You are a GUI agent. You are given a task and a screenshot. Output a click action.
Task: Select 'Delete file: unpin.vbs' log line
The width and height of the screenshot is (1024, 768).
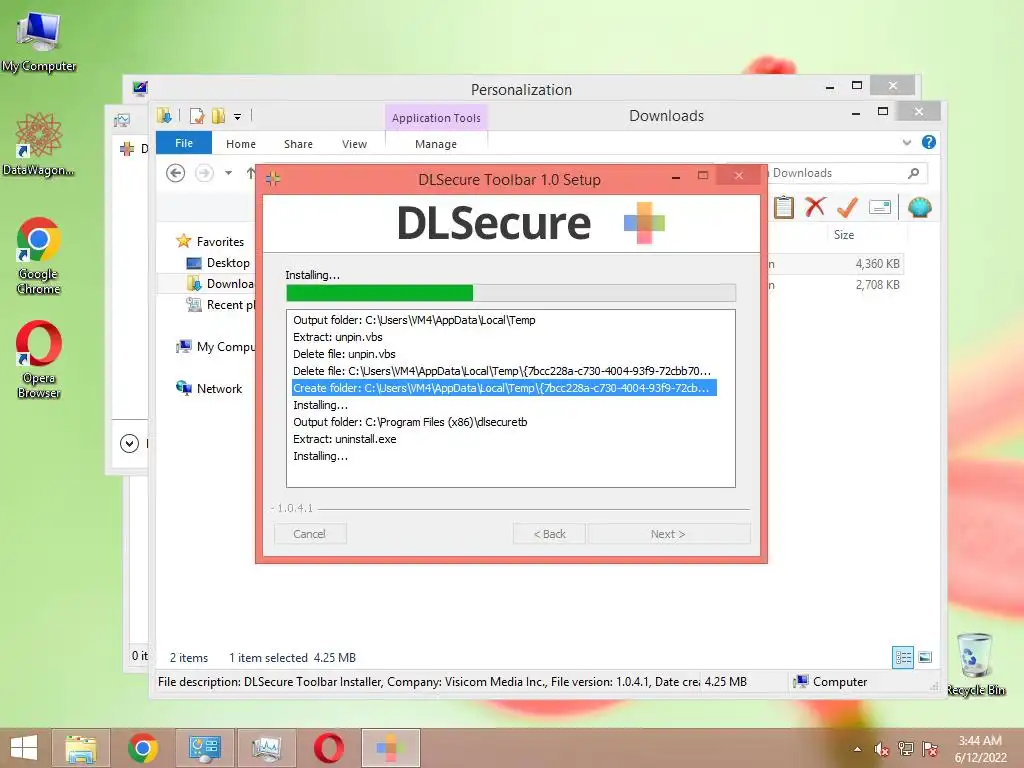coord(344,354)
